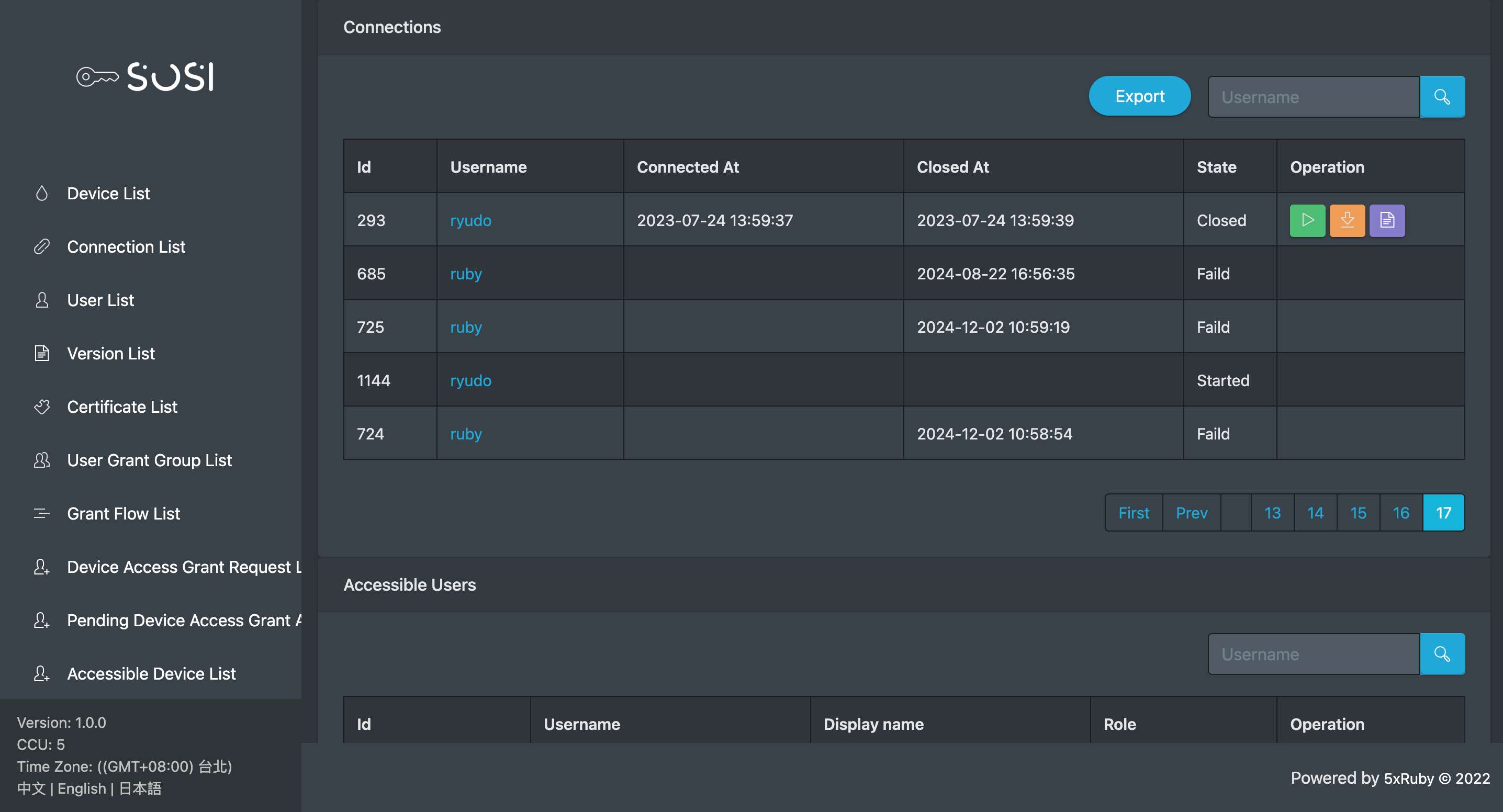The width and height of the screenshot is (1503, 812).
Task: Jump to the First connections page
Action: pos(1133,513)
